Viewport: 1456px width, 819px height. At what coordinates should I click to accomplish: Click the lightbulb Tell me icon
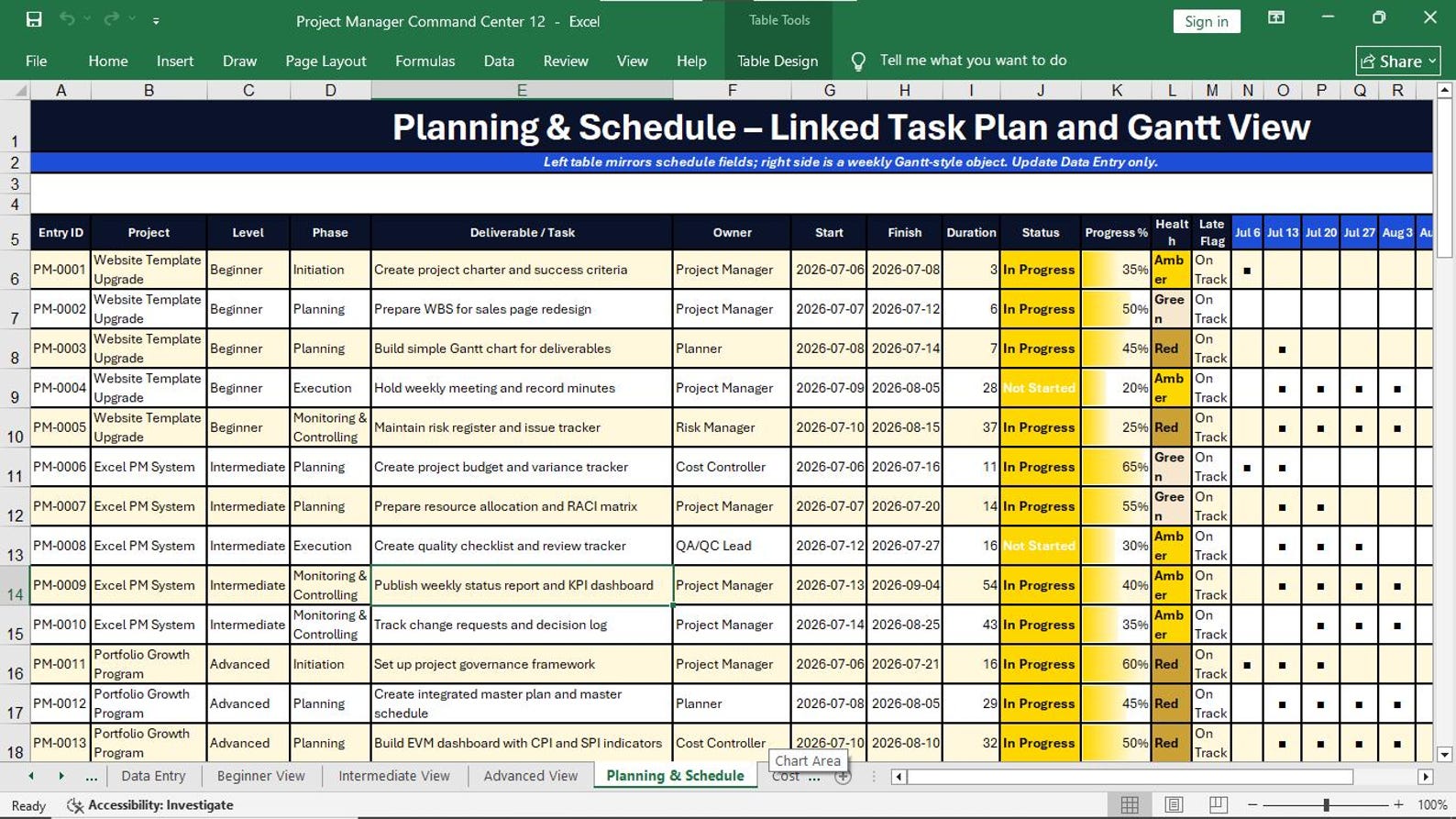(857, 61)
